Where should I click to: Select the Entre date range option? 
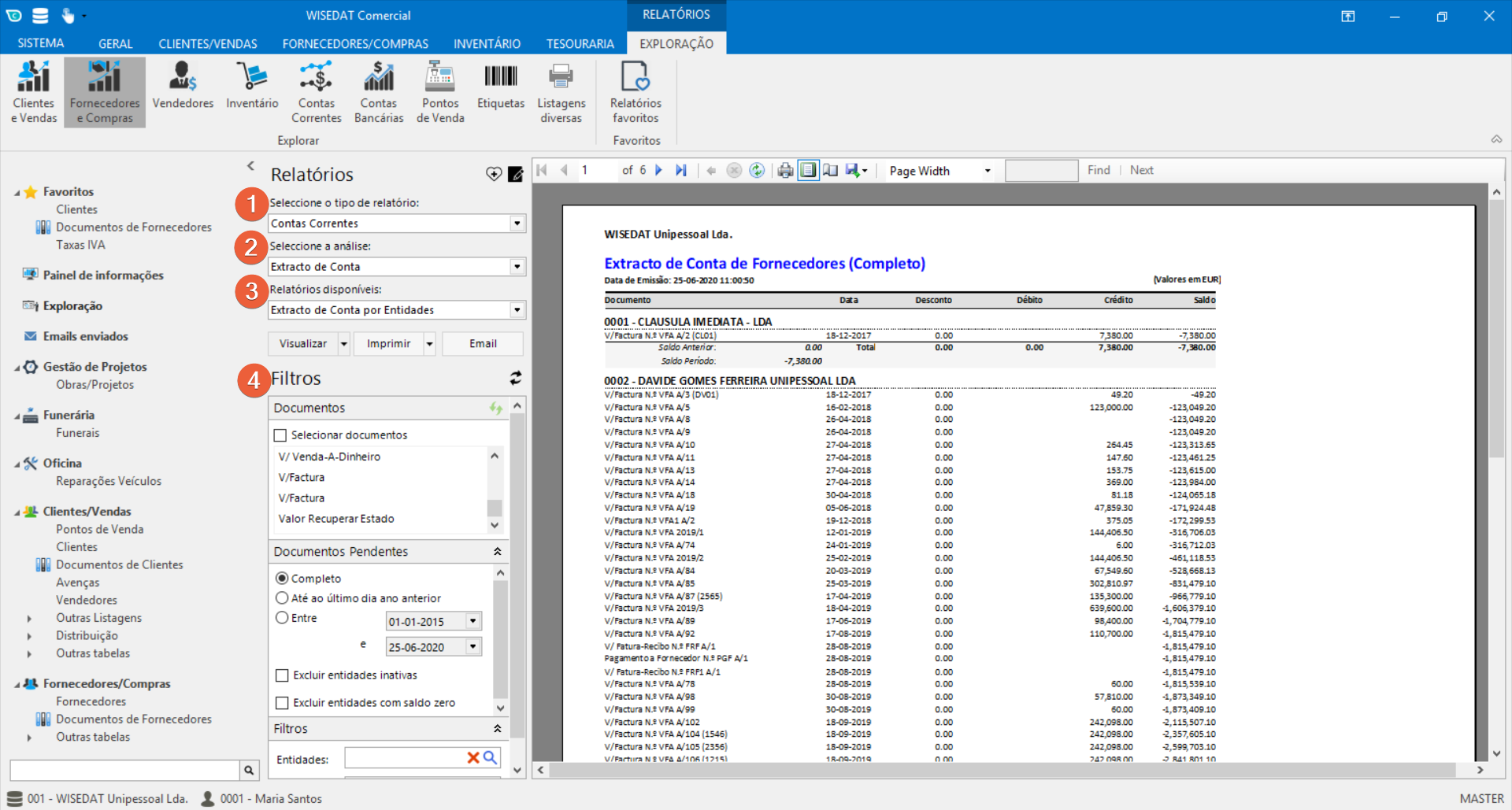[x=282, y=619]
